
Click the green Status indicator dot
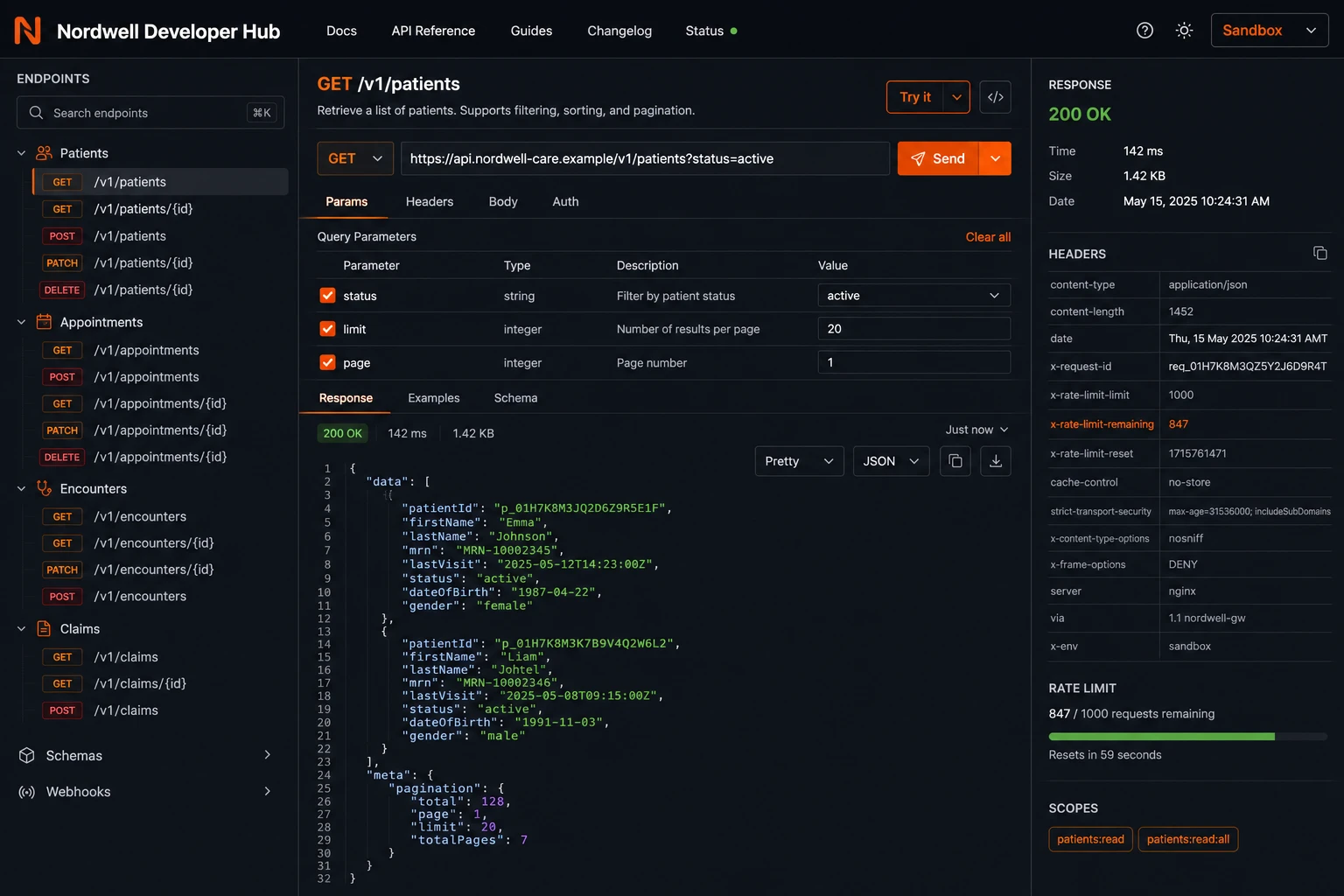pos(733,31)
